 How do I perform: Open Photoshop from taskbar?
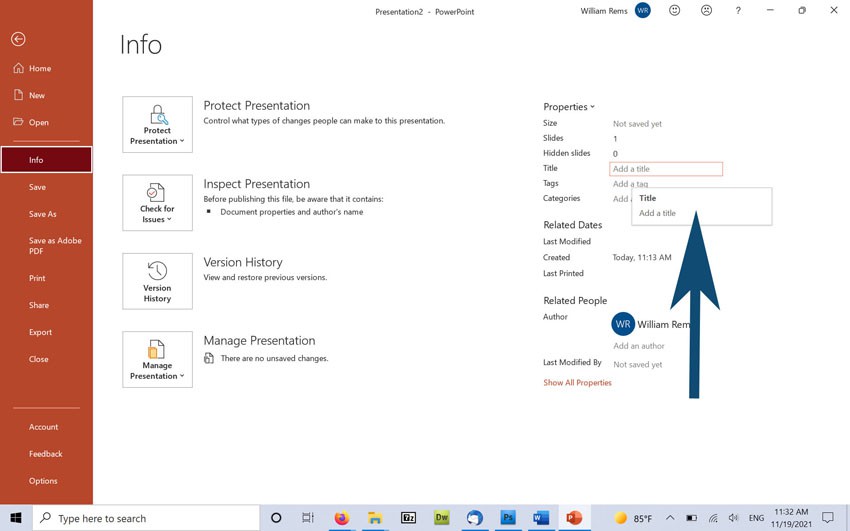coord(508,518)
